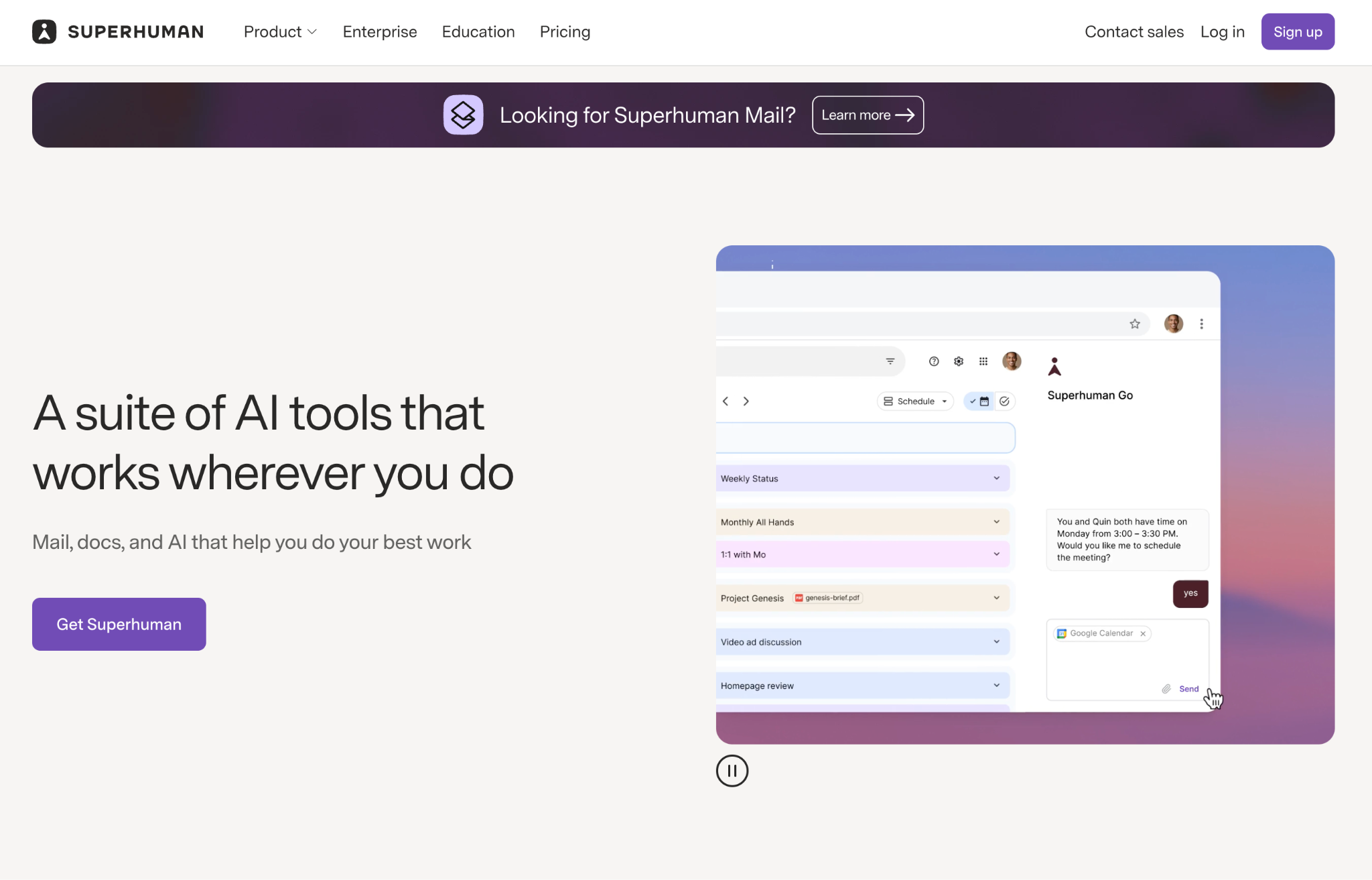
Task: Click the empty highlighted event field
Action: (x=865, y=438)
